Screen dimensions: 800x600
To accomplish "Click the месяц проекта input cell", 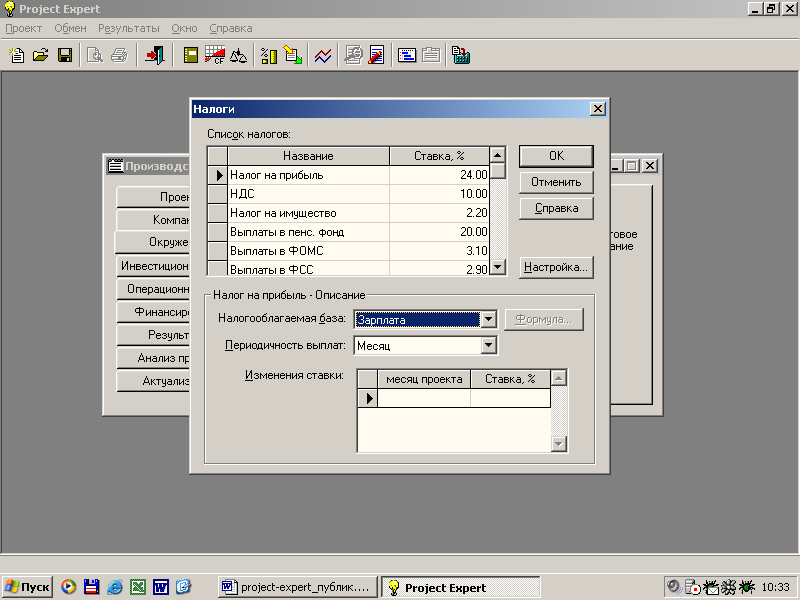I will (x=424, y=398).
